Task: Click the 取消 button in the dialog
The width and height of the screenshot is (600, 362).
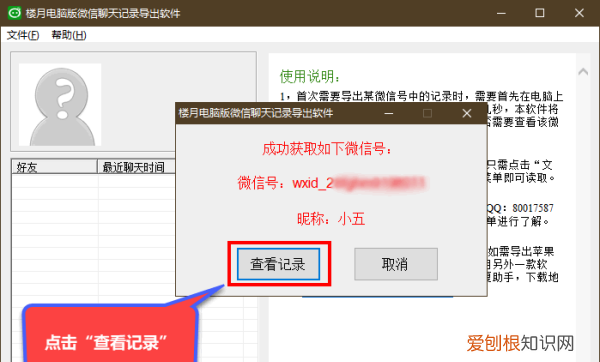Action: coord(396,264)
